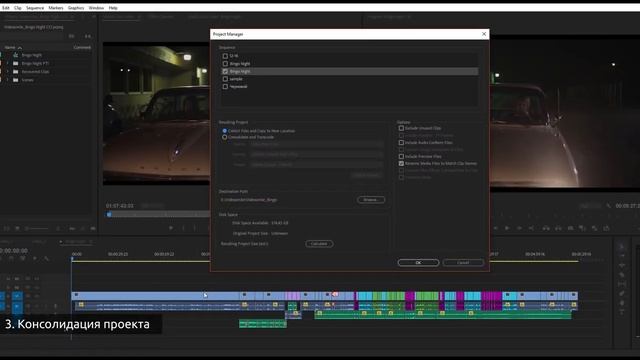Screen dimensions: 640x360
Task: Select Collect Files and Copy to New Location
Action: pos(224,131)
